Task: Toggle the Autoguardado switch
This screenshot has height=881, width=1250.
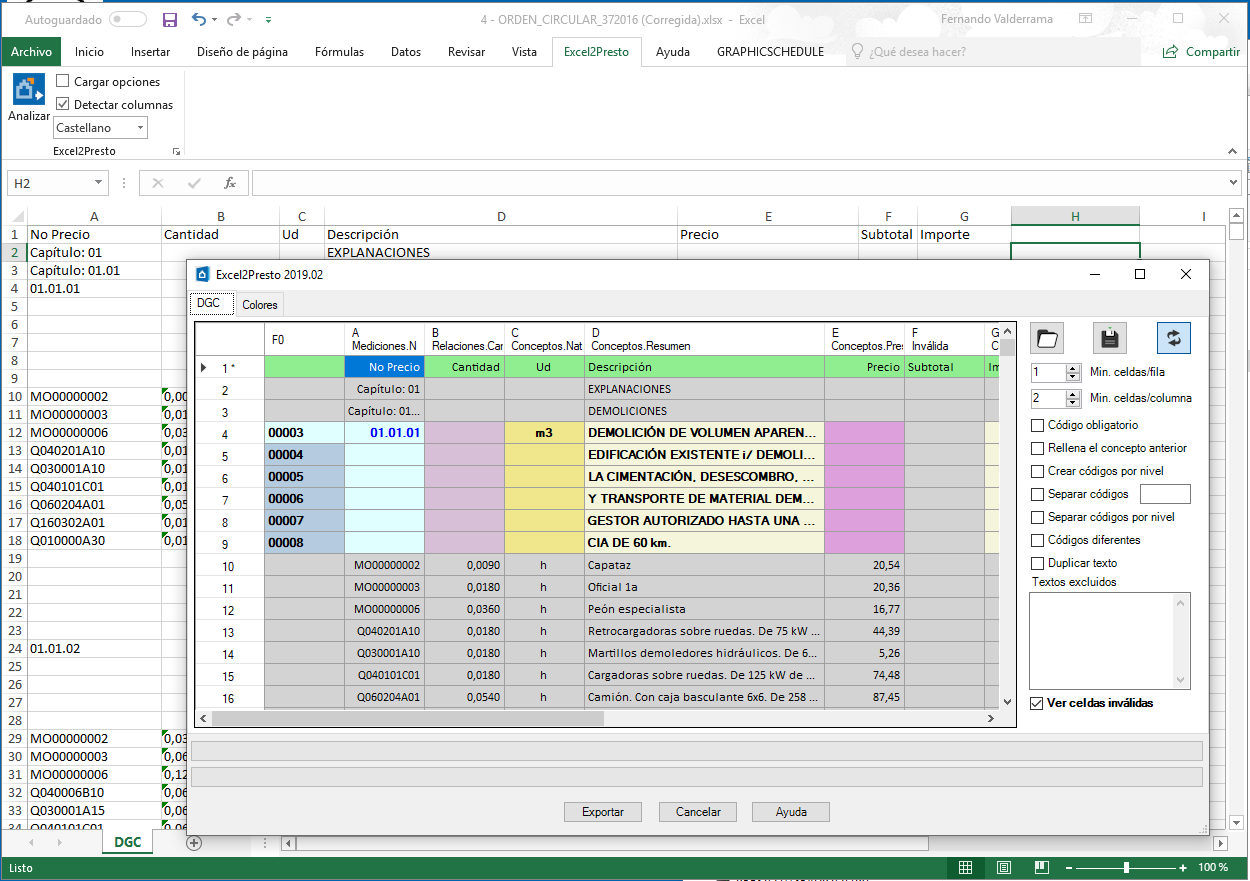Action: (127, 19)
